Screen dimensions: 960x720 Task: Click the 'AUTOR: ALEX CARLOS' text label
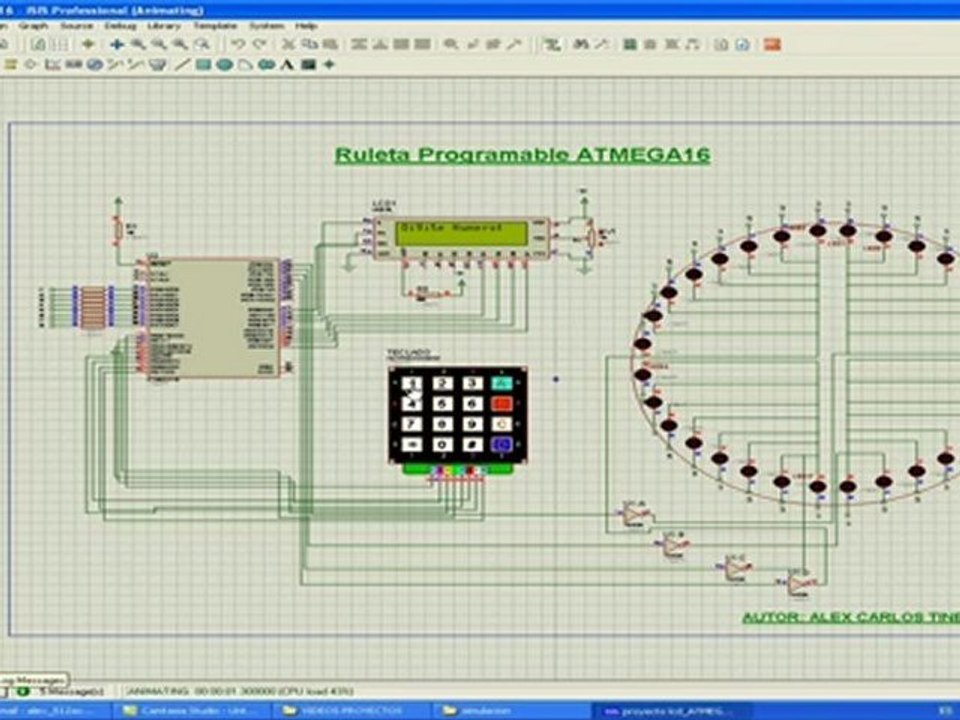point(851,617)
